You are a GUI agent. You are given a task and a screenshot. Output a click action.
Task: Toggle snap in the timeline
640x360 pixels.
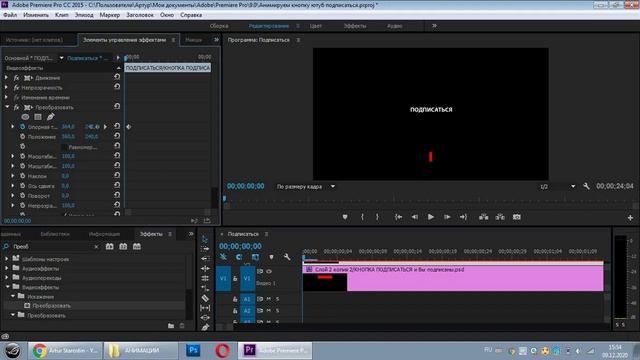click(x=239, y=257)
